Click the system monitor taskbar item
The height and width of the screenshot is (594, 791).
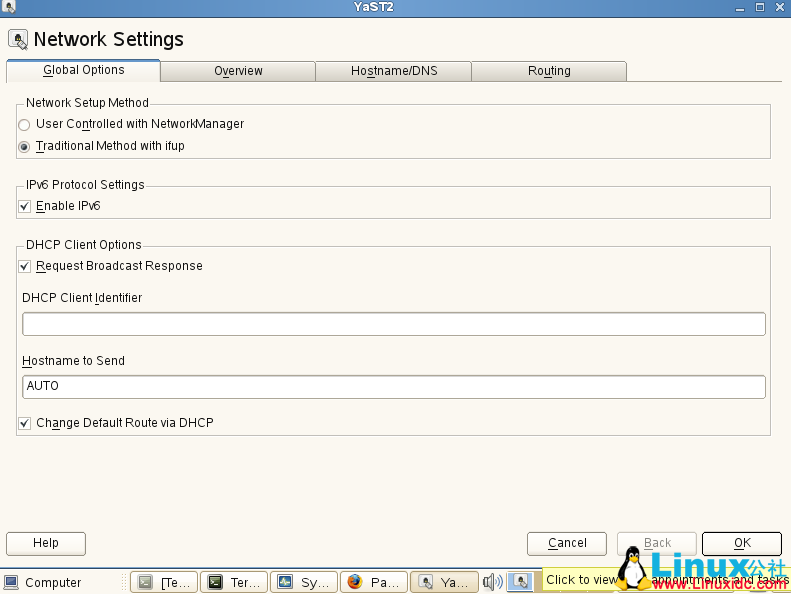tap(303, 582)
